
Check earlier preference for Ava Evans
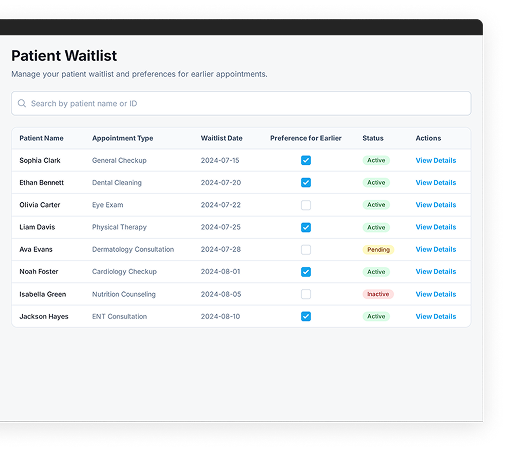[x=306, y=250]
